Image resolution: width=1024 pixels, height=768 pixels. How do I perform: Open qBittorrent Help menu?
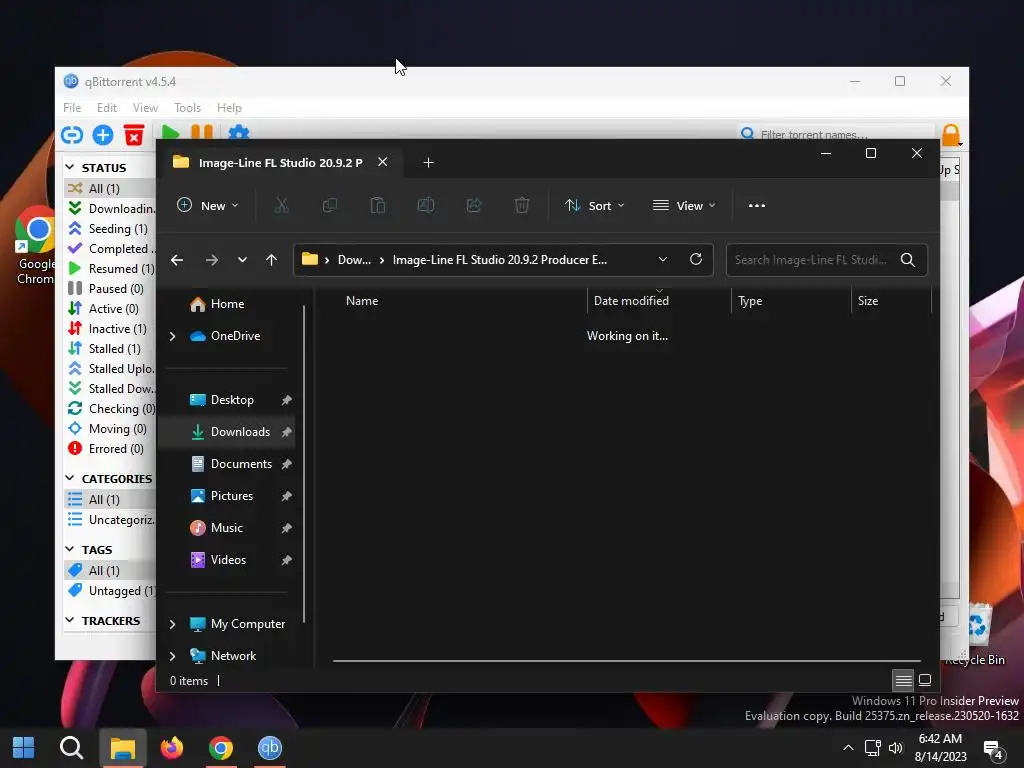pyautogui.click(x=229, y=108)
